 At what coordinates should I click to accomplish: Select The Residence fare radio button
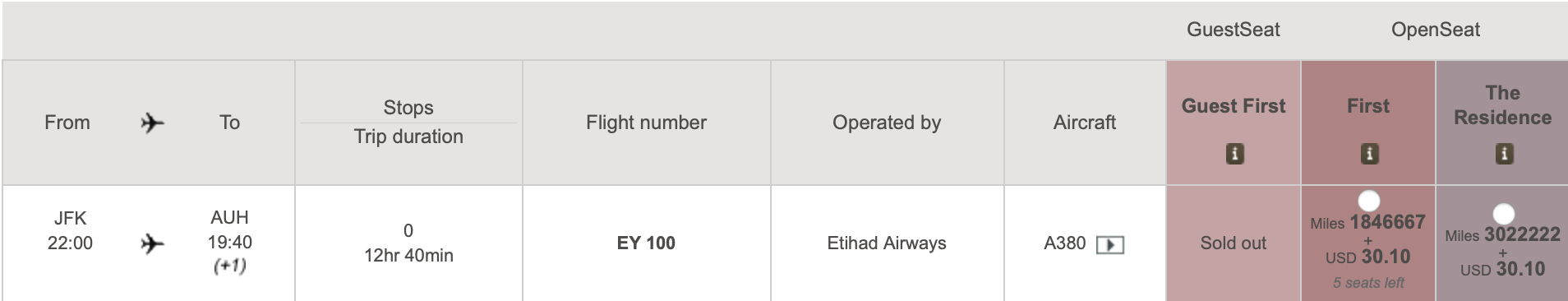(1503, 214)
